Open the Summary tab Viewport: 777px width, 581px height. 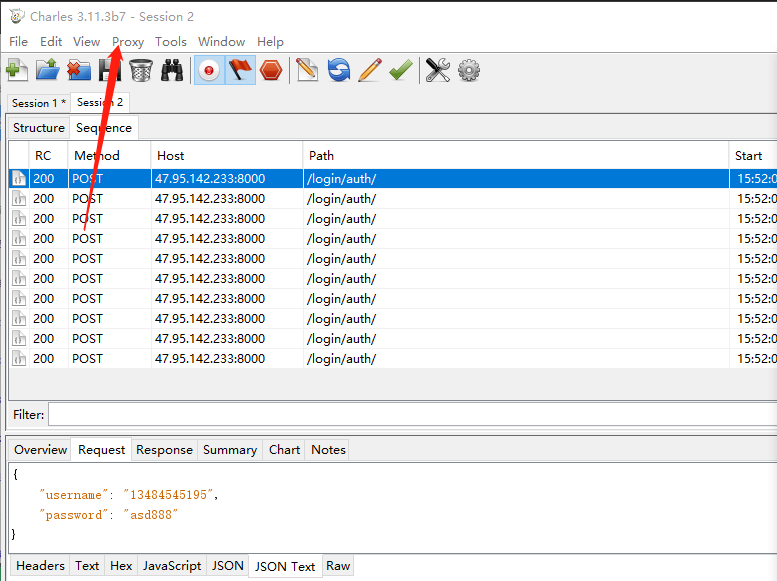click(230, 450)
